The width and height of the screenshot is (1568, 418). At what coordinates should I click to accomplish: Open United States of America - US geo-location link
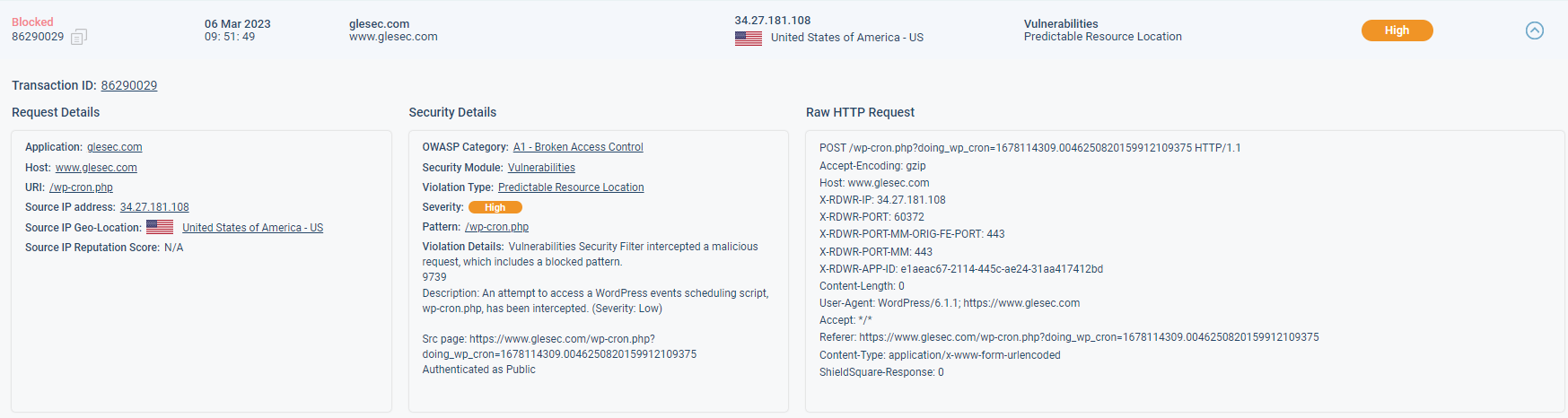[x=252, y=228]
